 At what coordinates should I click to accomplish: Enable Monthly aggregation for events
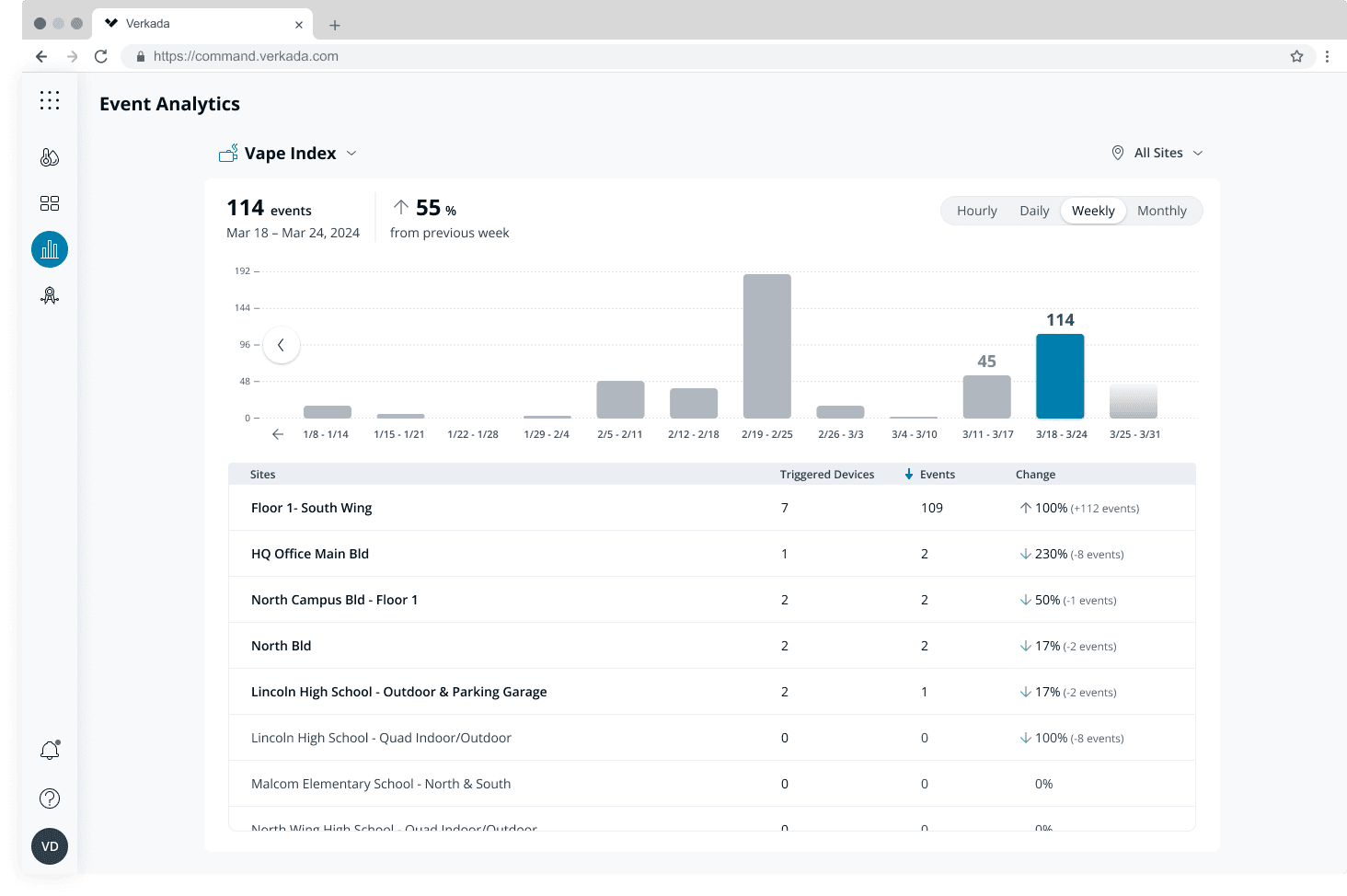click(1162, 211)
